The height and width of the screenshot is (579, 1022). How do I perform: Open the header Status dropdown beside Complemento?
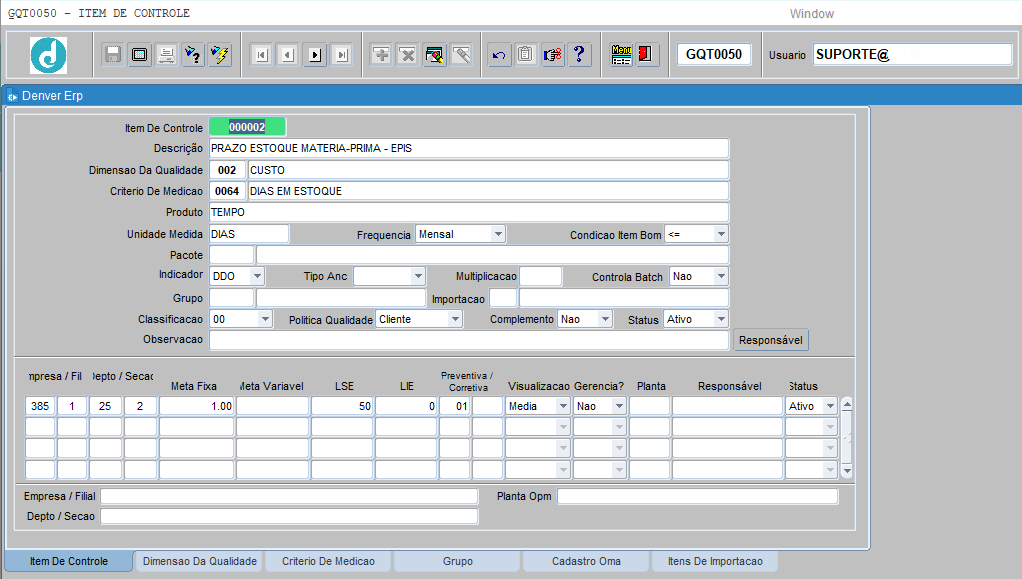pyautogui.click(x=720, y=319)
